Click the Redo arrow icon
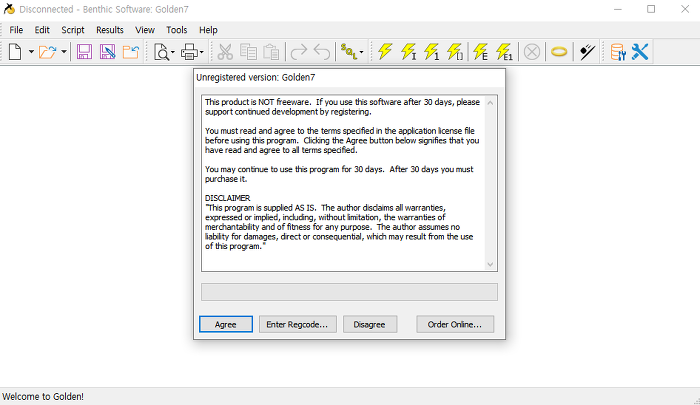 pos(299,52)
